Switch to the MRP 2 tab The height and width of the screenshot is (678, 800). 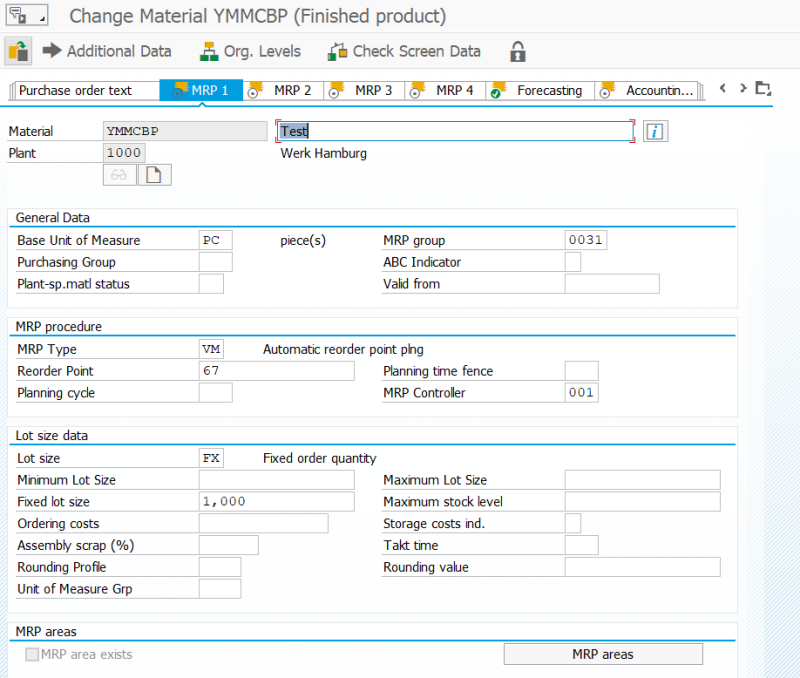[x=283, y=90]
